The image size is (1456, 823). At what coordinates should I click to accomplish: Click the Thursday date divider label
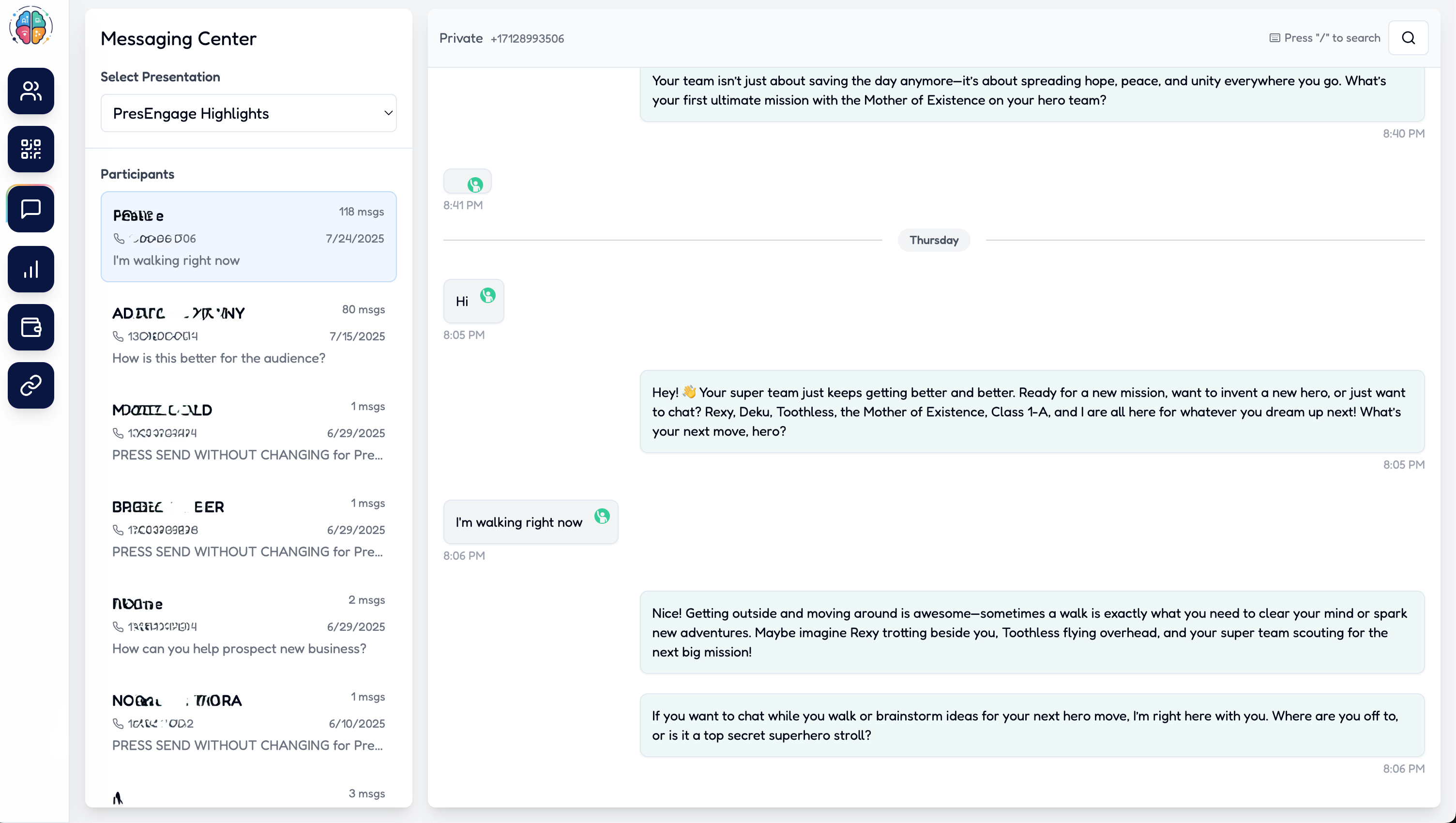[x=934, y=240]
